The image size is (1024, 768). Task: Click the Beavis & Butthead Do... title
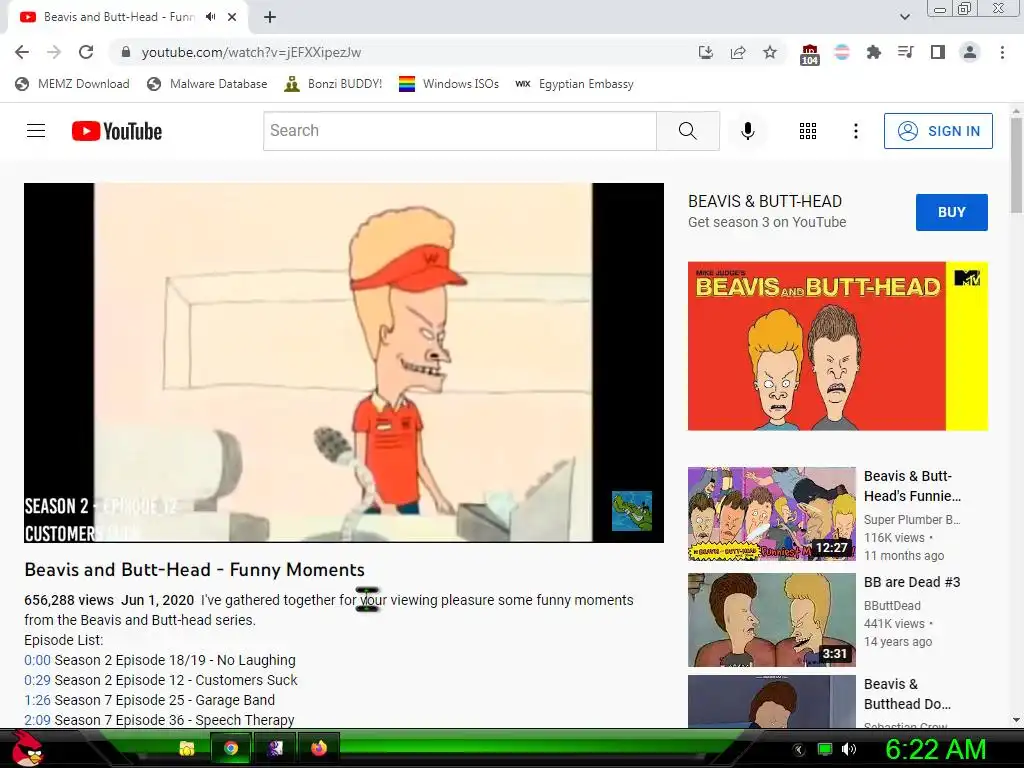tap(907, 694)
